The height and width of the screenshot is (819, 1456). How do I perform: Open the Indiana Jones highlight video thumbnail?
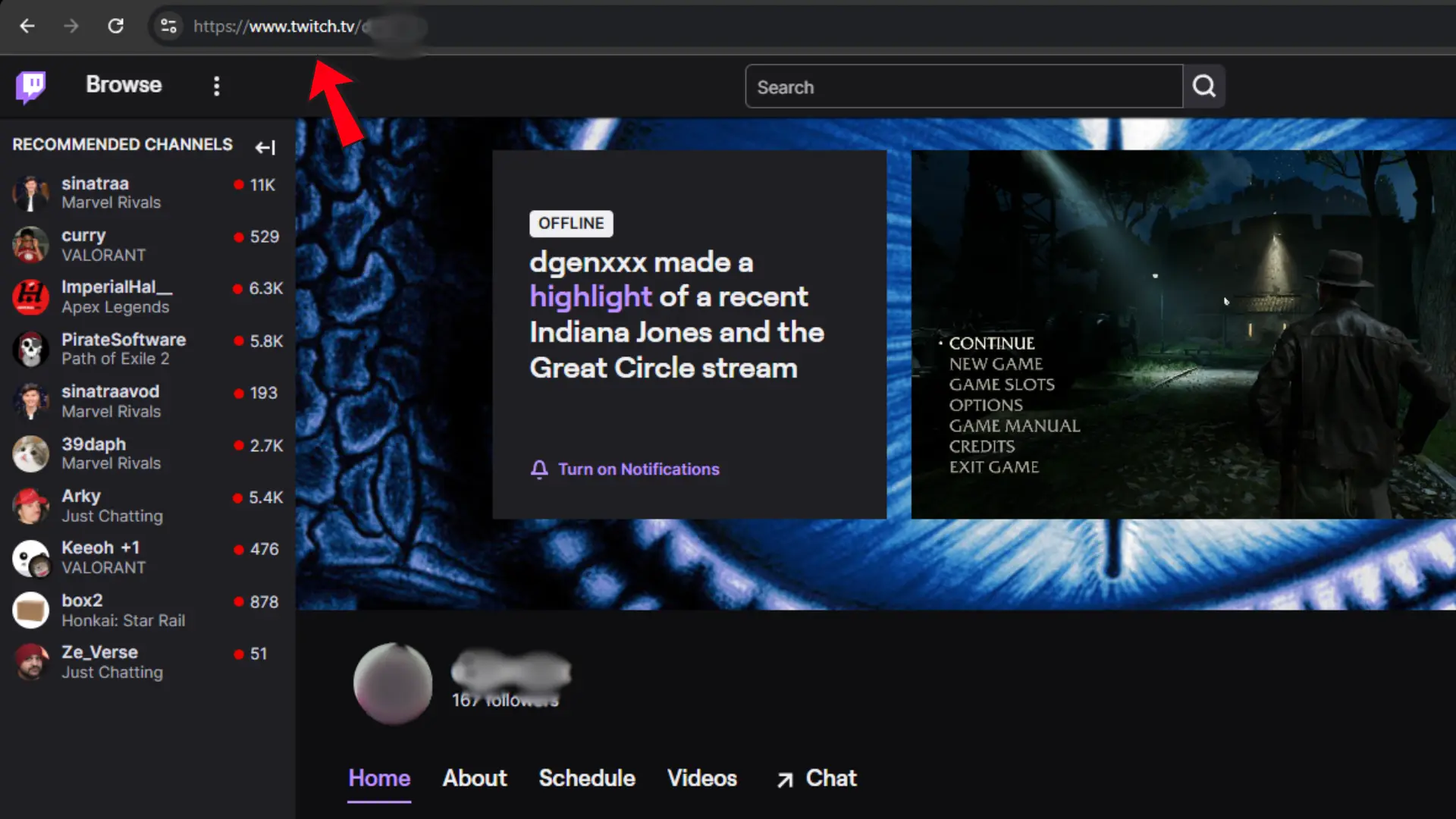click(x=1183, y=334)
